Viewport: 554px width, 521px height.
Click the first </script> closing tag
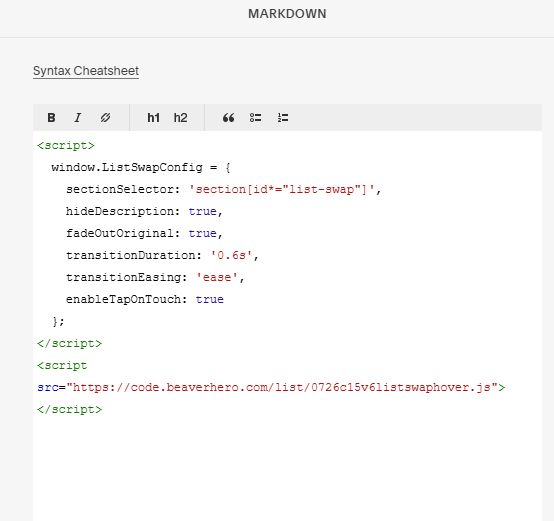click(x=70, y=343)
